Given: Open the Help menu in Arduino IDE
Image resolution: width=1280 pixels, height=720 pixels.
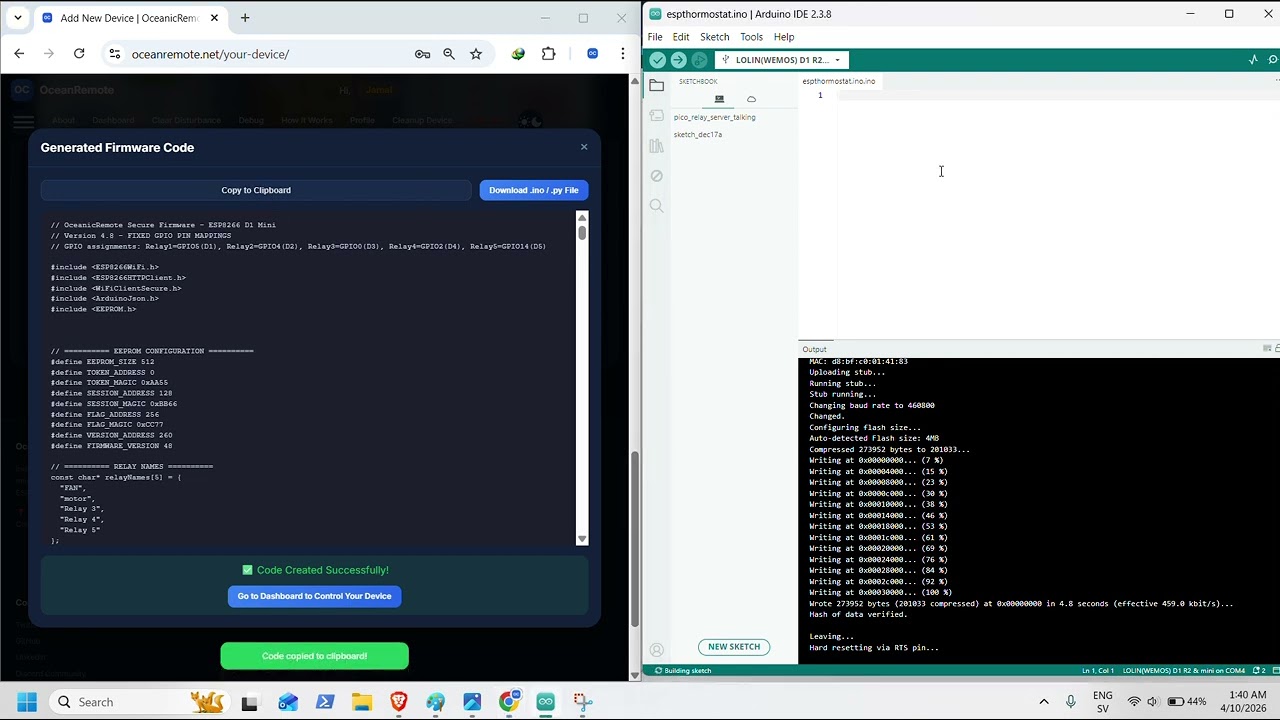Looking at the screenshot, I should (784, 37).
